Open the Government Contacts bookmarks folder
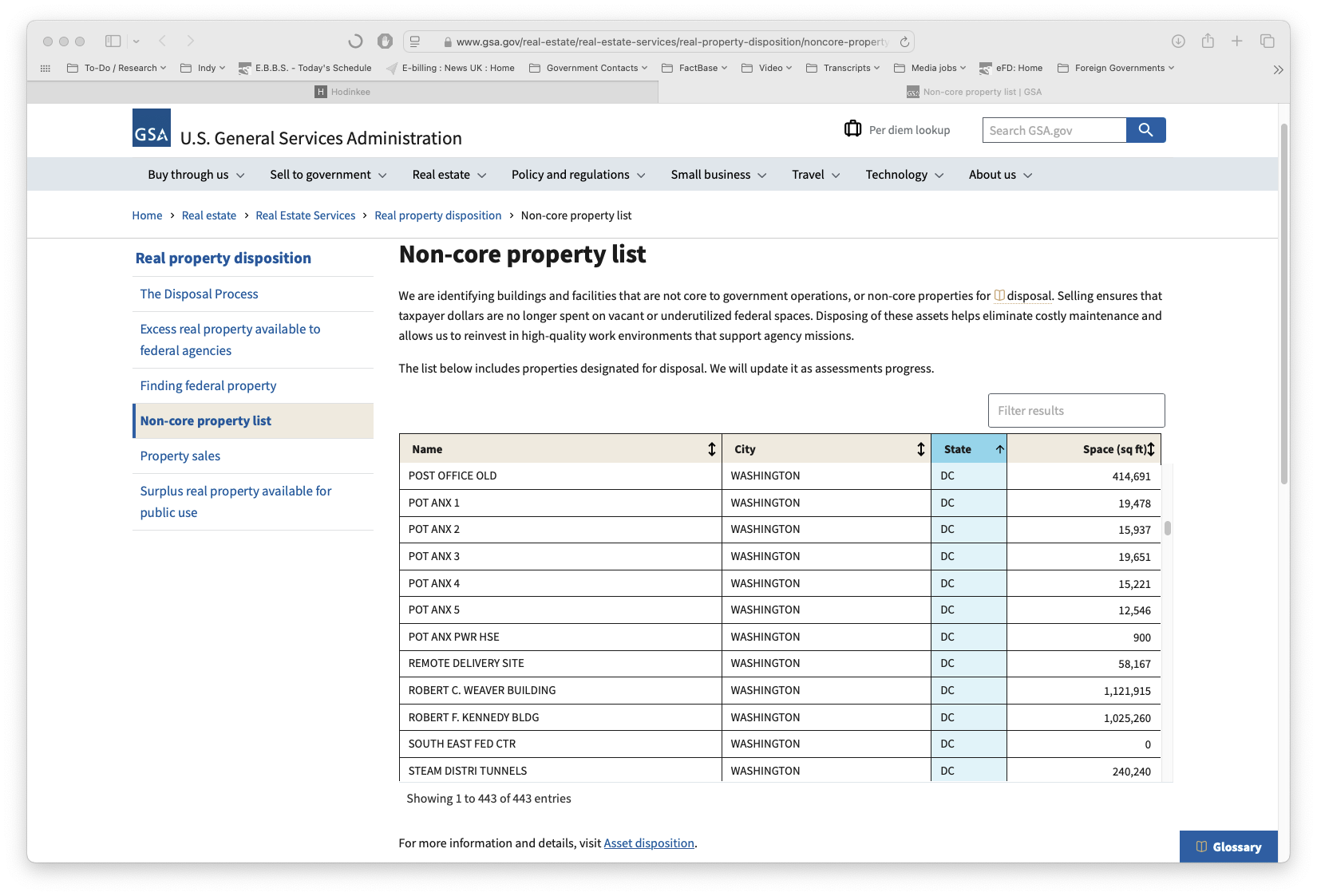 588,68
